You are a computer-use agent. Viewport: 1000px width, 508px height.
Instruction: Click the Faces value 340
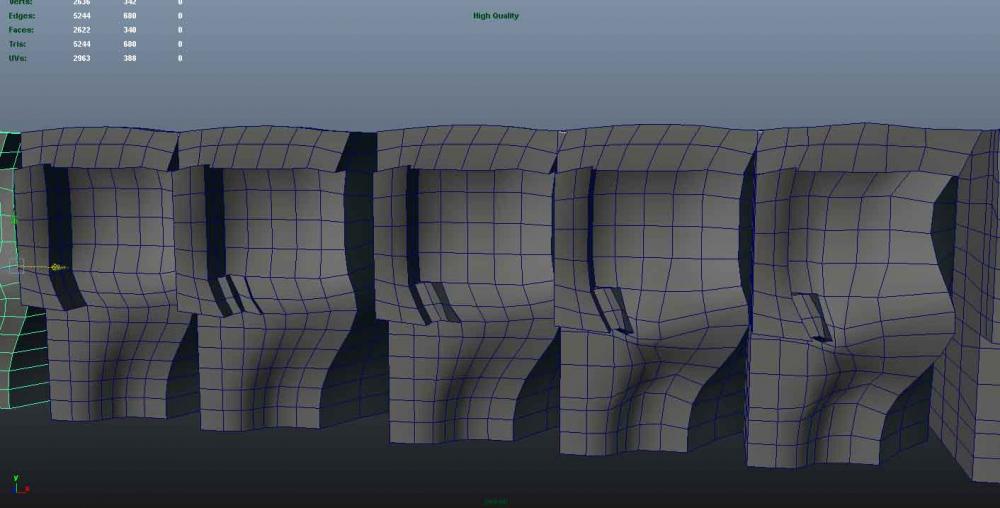pos(129,30)
